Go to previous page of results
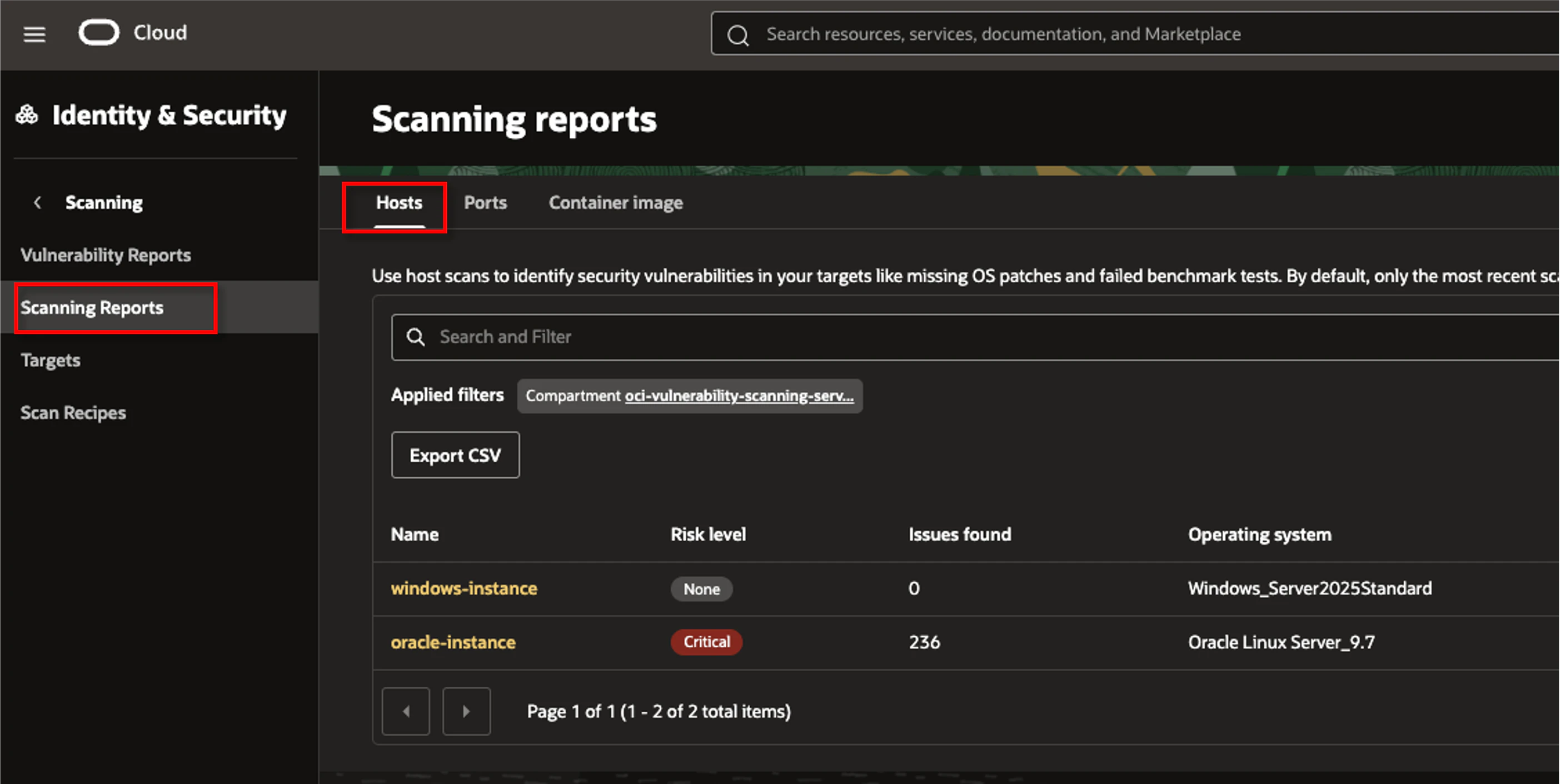Screen dimensions: 1561x784 [x=406, y=711]
